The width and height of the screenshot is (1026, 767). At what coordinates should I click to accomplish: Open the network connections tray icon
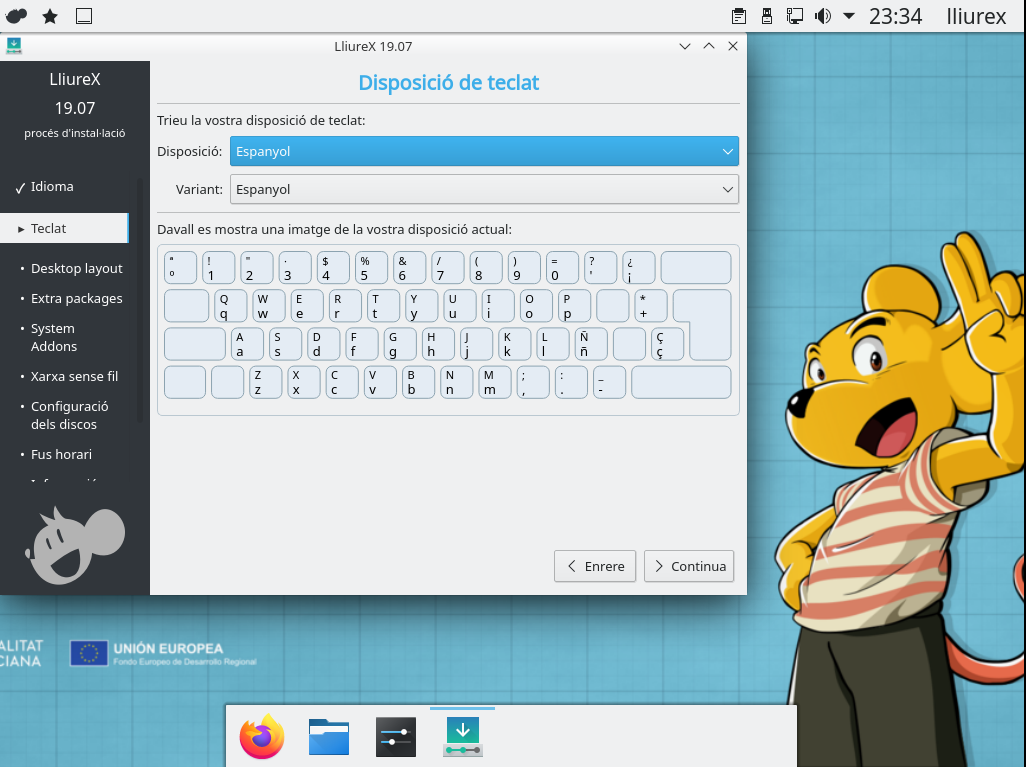tap(794, 16)
